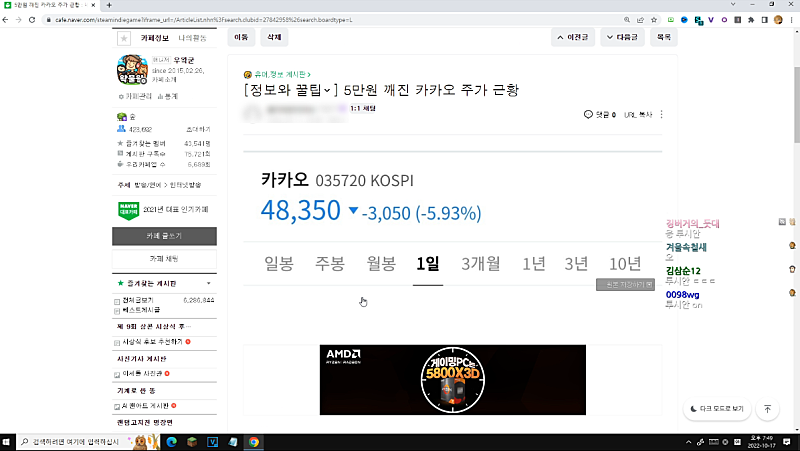The height and width of the screenshot is (451, 800).
Task: Open the tab search dropdown chevron
Action: [x=733, y=4]
